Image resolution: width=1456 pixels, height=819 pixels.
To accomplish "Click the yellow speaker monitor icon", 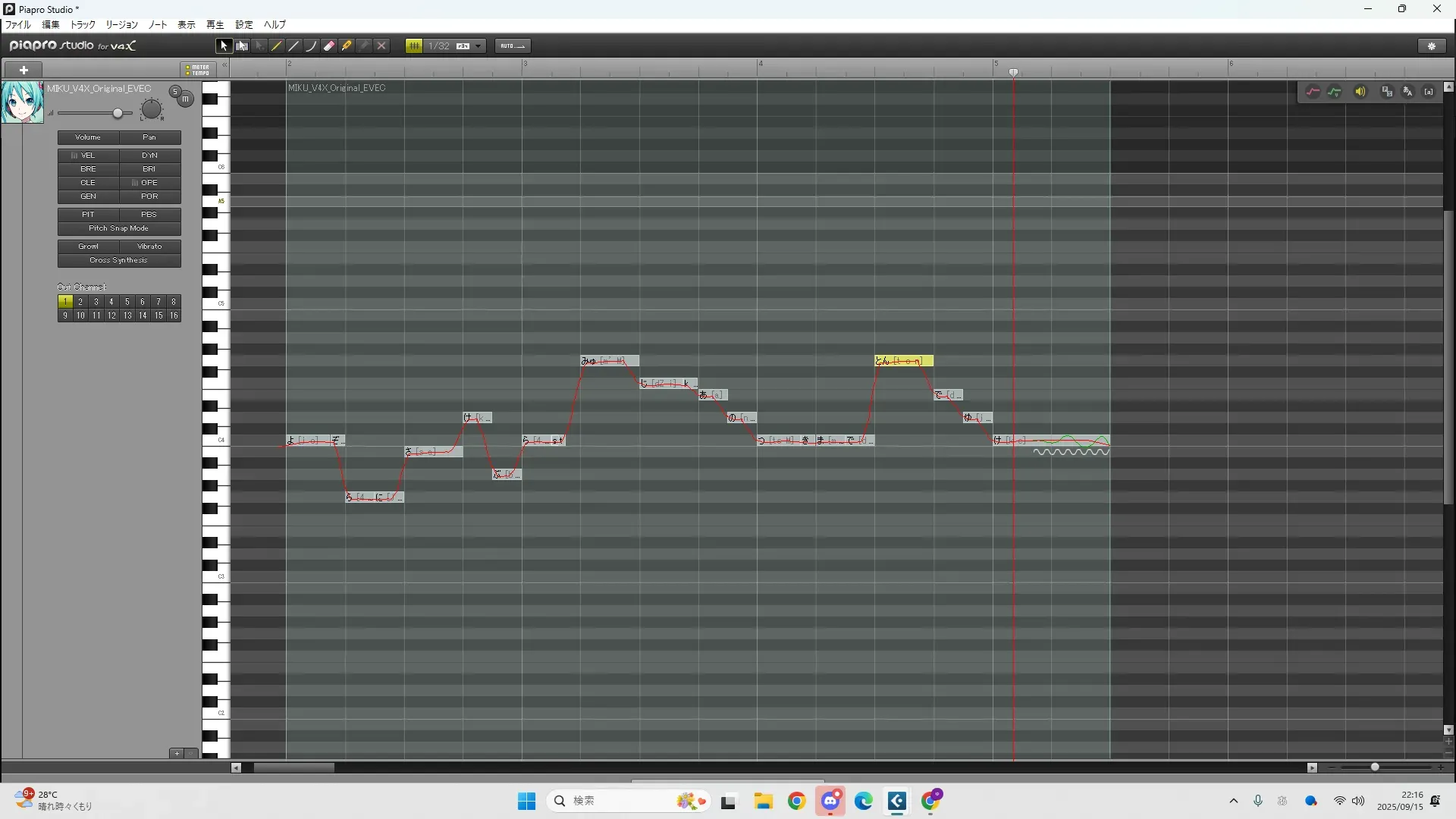I will [1360, 92].
